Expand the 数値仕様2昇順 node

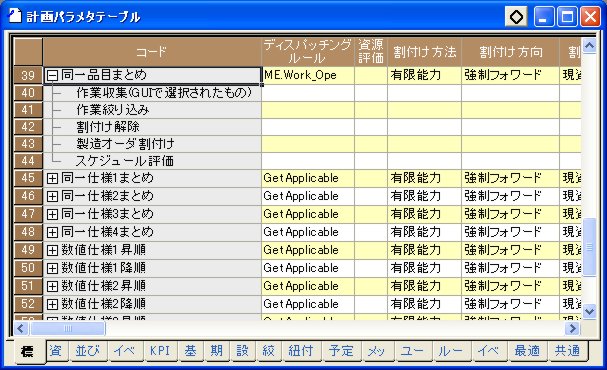coord(52,286)
